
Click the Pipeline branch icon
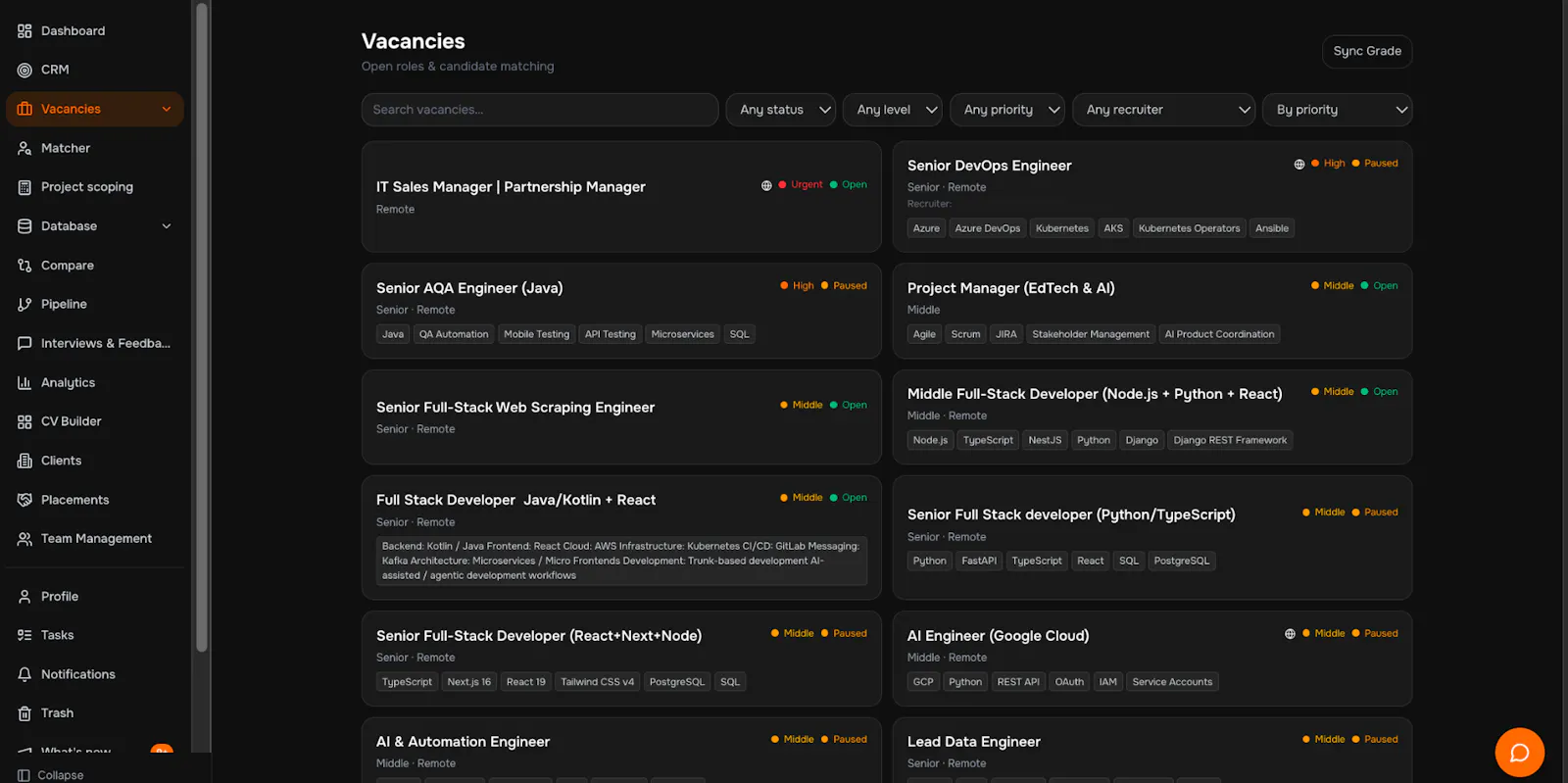[x=24, y=305]
